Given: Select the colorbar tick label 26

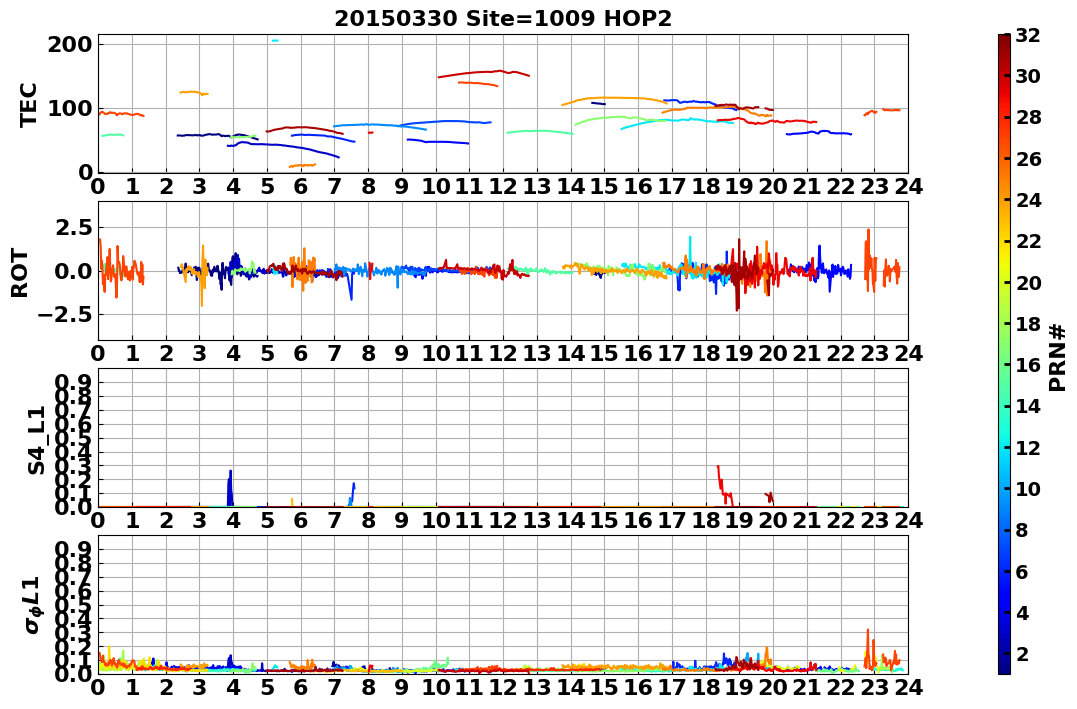Looking at the screenshot, I should pos(1028,159).
